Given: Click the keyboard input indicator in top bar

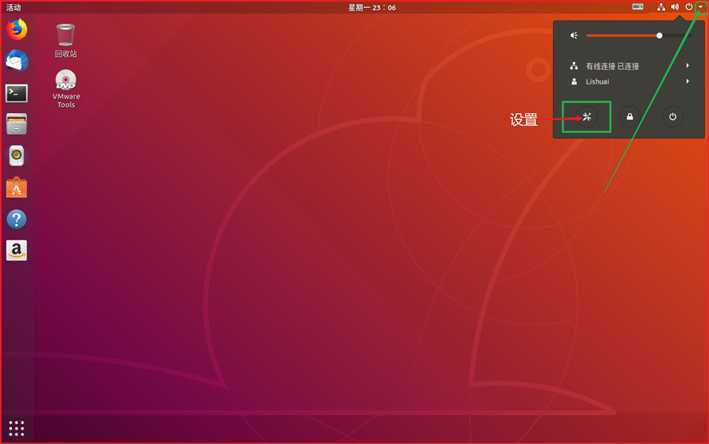Looking at the screenshot, I should click(638, 7).
